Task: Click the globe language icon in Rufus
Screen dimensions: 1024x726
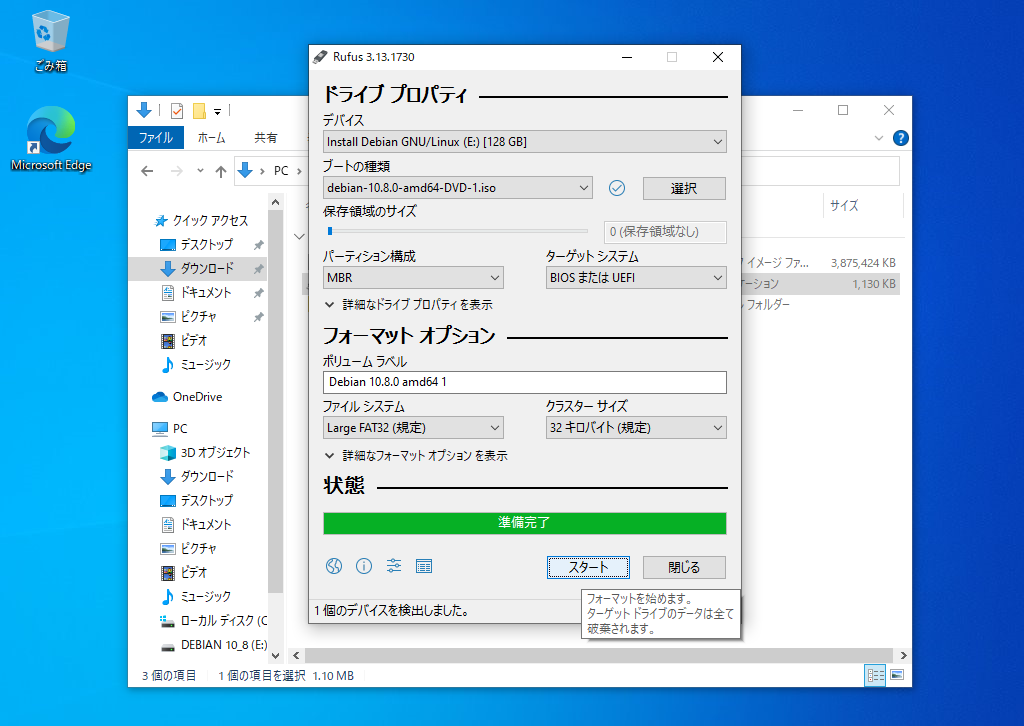Action: (334, 566)
